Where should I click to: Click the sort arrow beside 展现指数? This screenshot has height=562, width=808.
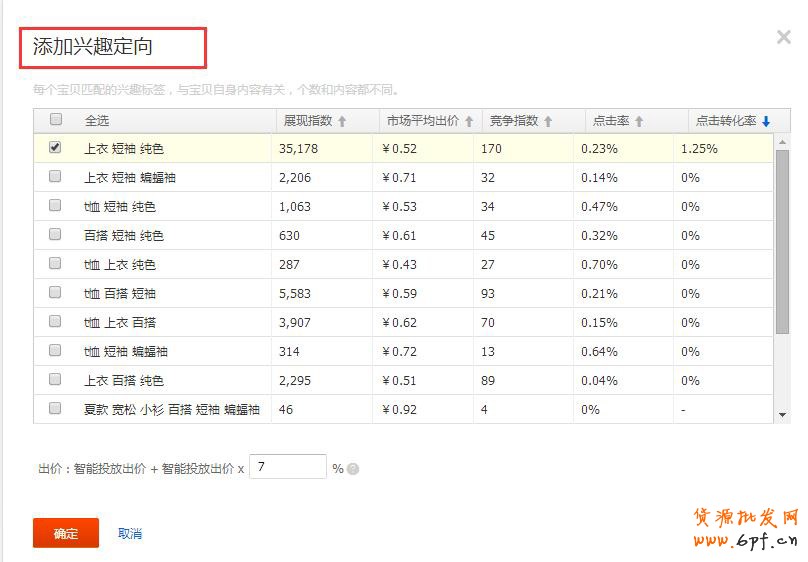pos(342,121)
